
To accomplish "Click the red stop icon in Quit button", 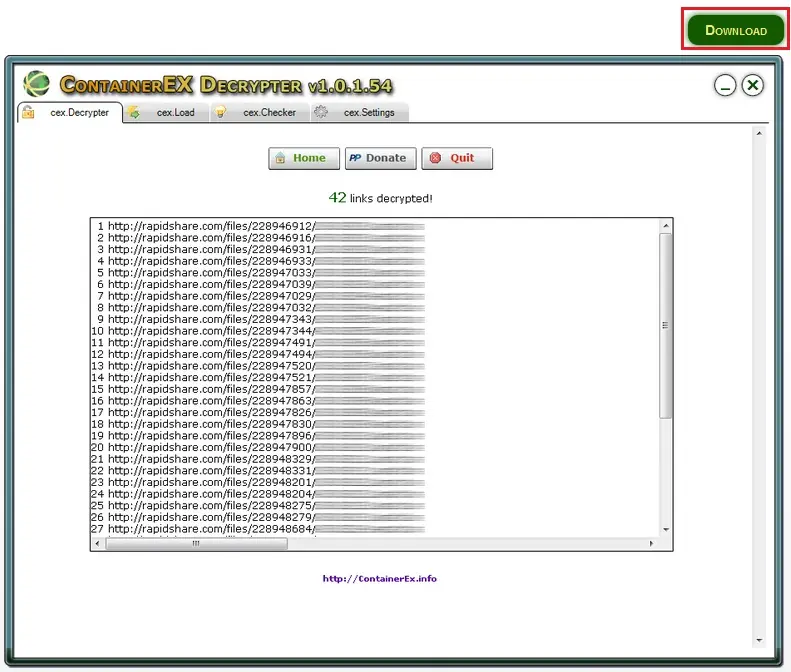I will point(435,158).
